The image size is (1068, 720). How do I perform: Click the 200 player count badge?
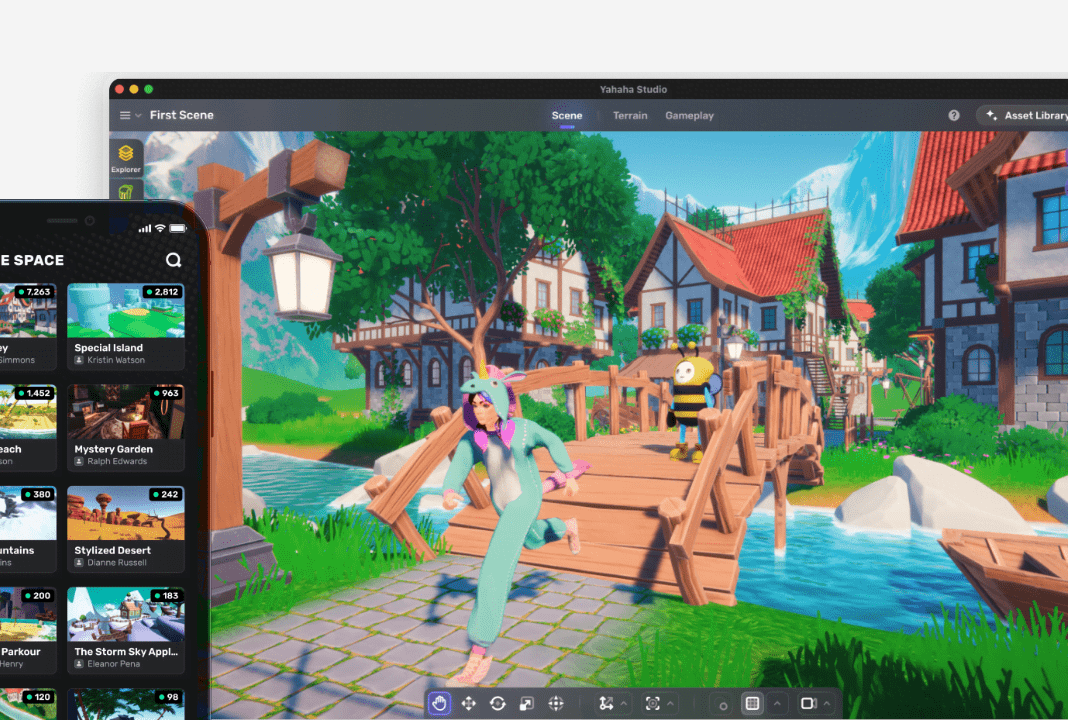[x=37, y=595]
